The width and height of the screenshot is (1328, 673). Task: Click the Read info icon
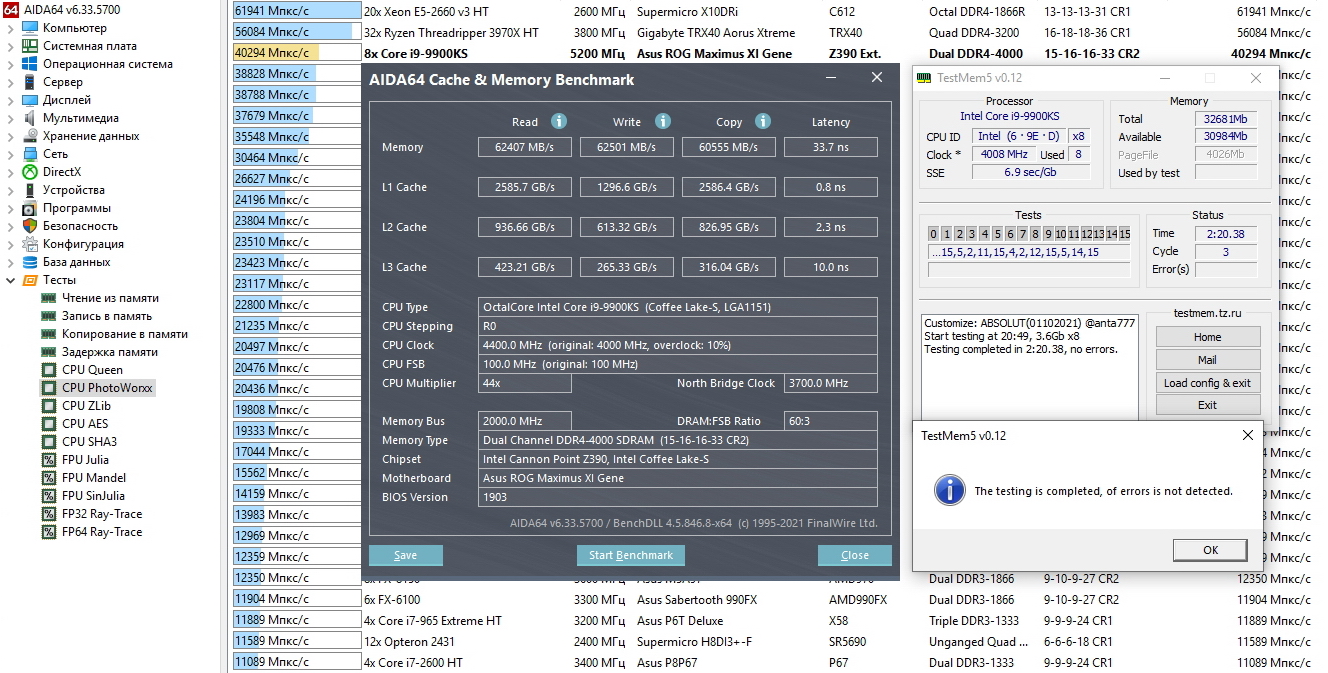(559, 121)
